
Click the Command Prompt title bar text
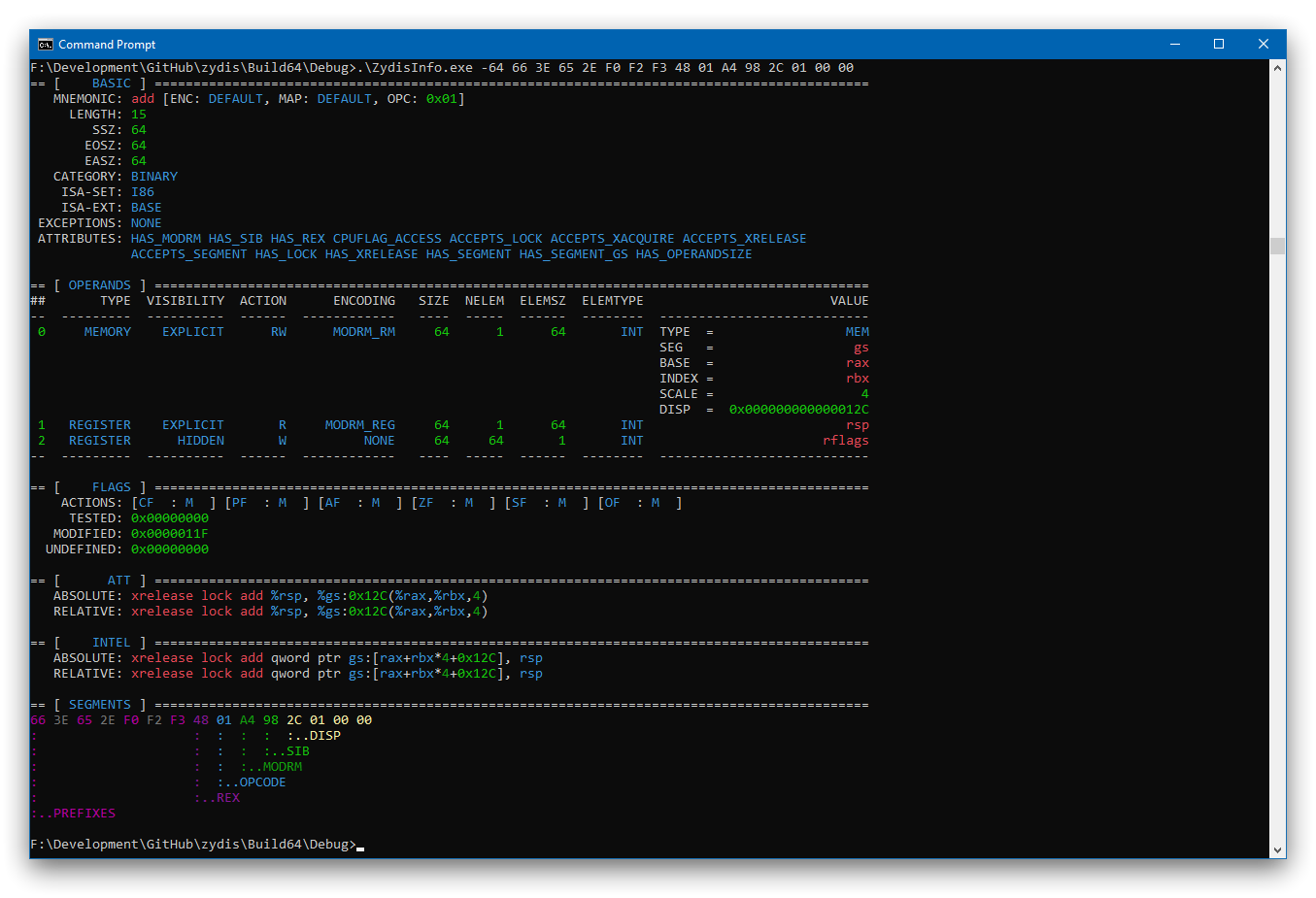coord(107,45)
